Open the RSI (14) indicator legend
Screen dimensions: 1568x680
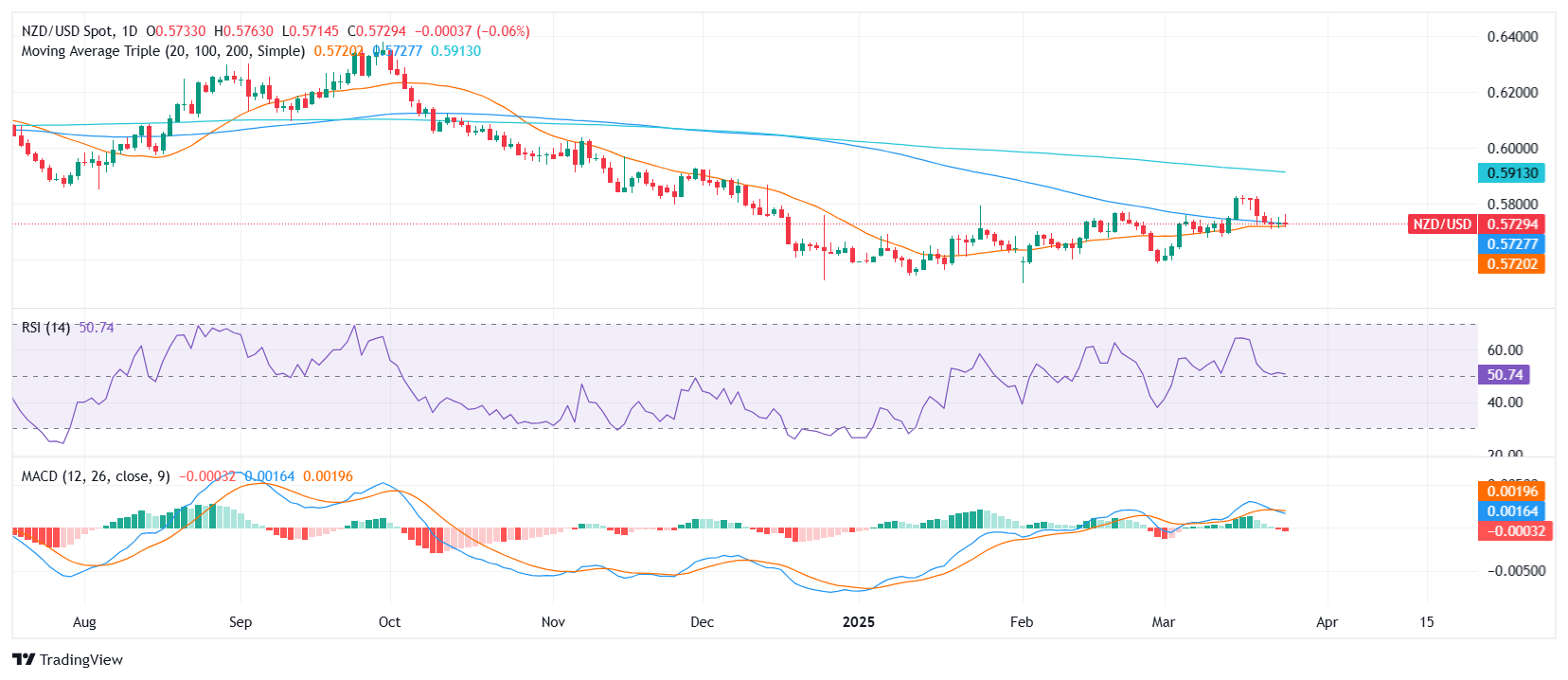tap(45, 328)
